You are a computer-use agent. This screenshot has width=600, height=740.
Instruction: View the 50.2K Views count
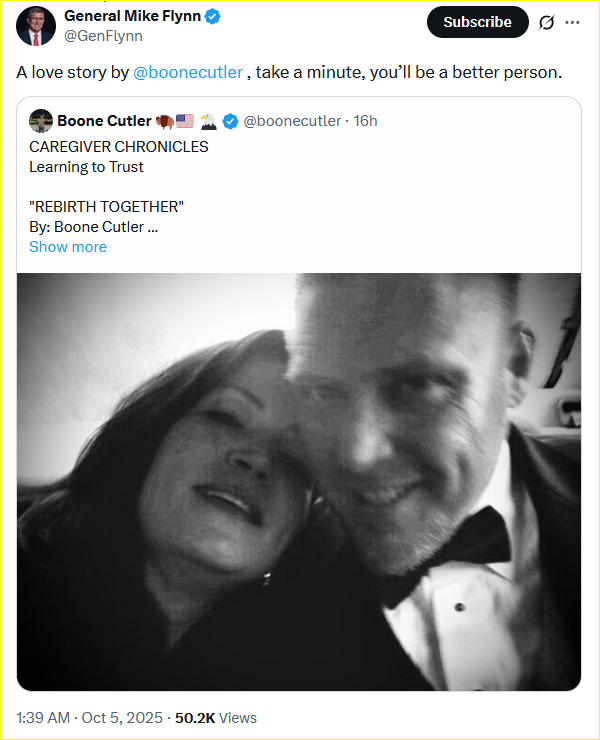pyautogui.click(x=216, y=717)
